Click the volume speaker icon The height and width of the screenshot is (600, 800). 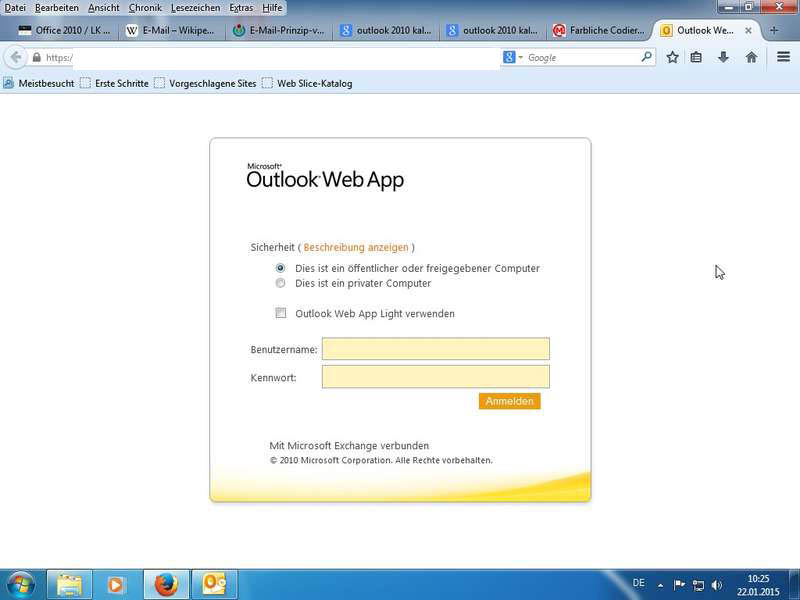[x=717, y=585]
